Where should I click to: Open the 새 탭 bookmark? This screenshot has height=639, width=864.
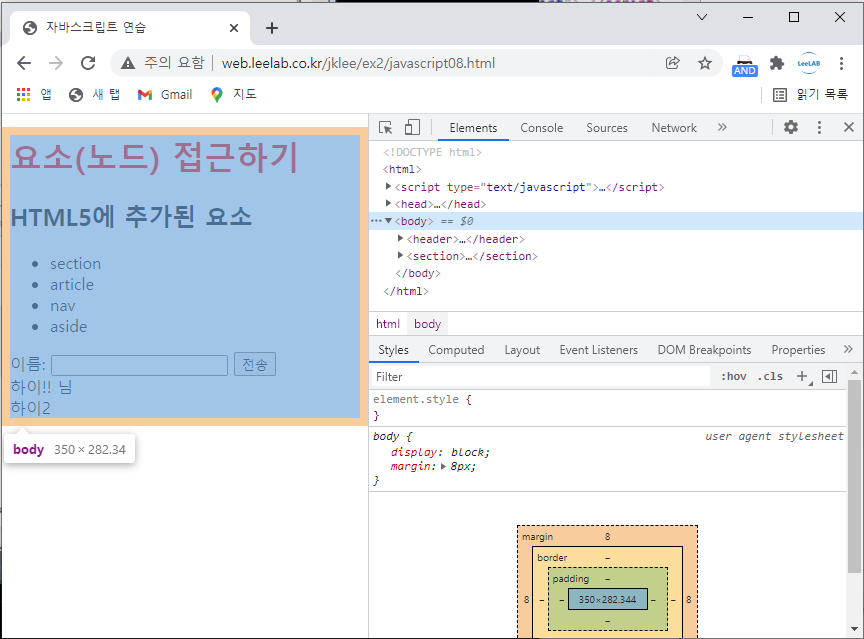point(94,95)
